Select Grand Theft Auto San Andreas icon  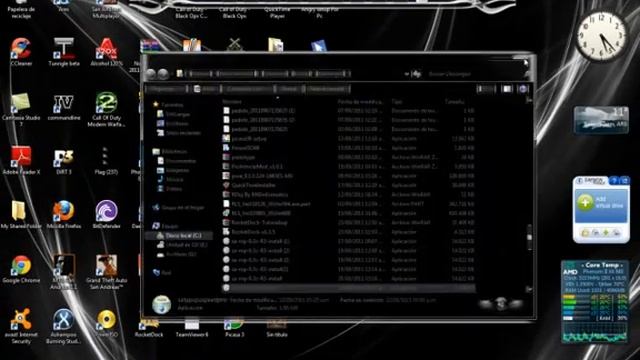tap(106, 272)
